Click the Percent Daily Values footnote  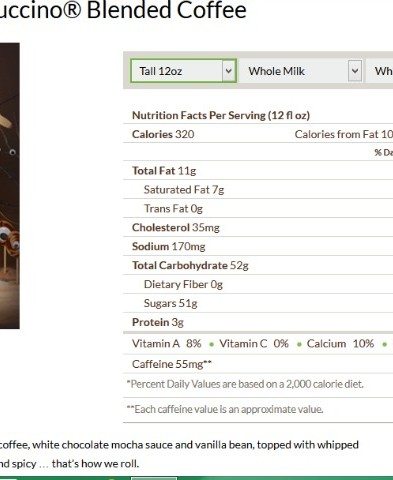pyautogui.click(x=245, y=384)
